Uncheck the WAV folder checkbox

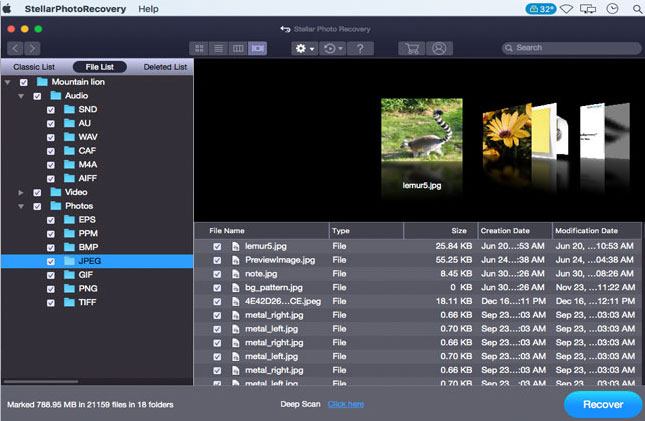click(x=51, y=137)
